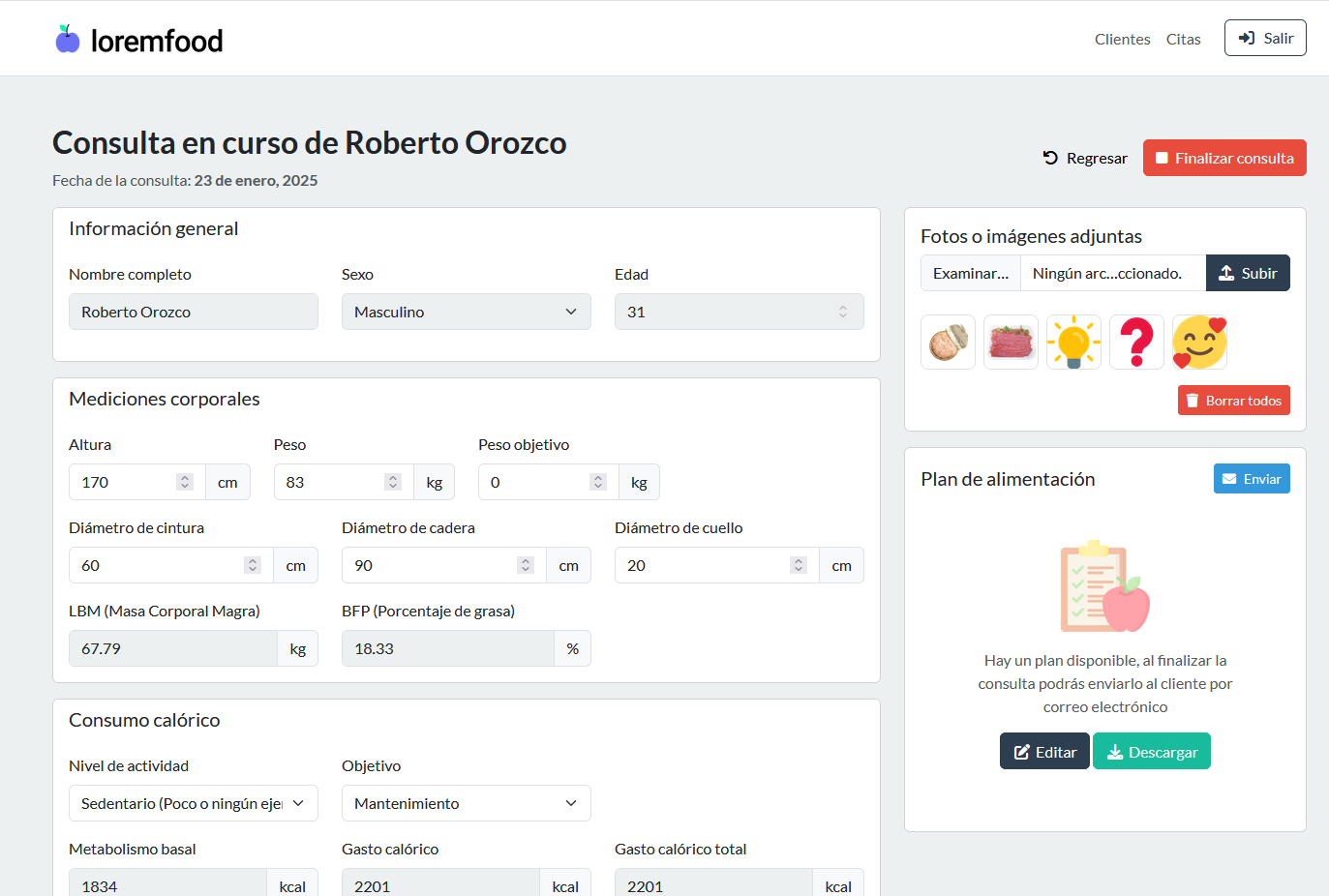Go to Clientes in navigation
This screenshot has width=1329, height=896.
click(1122, 40)
